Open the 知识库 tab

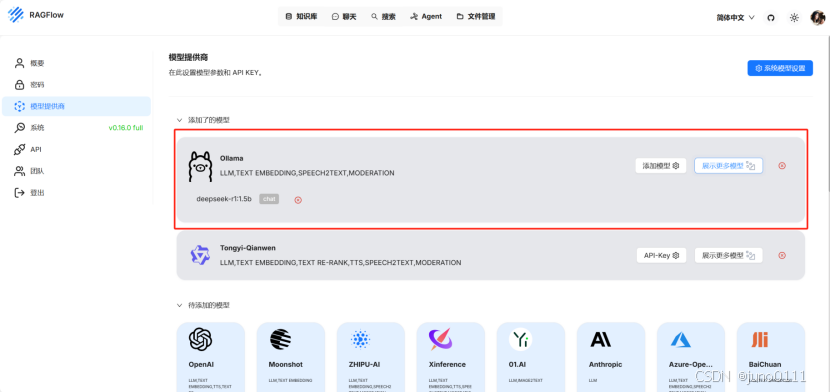click(x=301, y=16)
